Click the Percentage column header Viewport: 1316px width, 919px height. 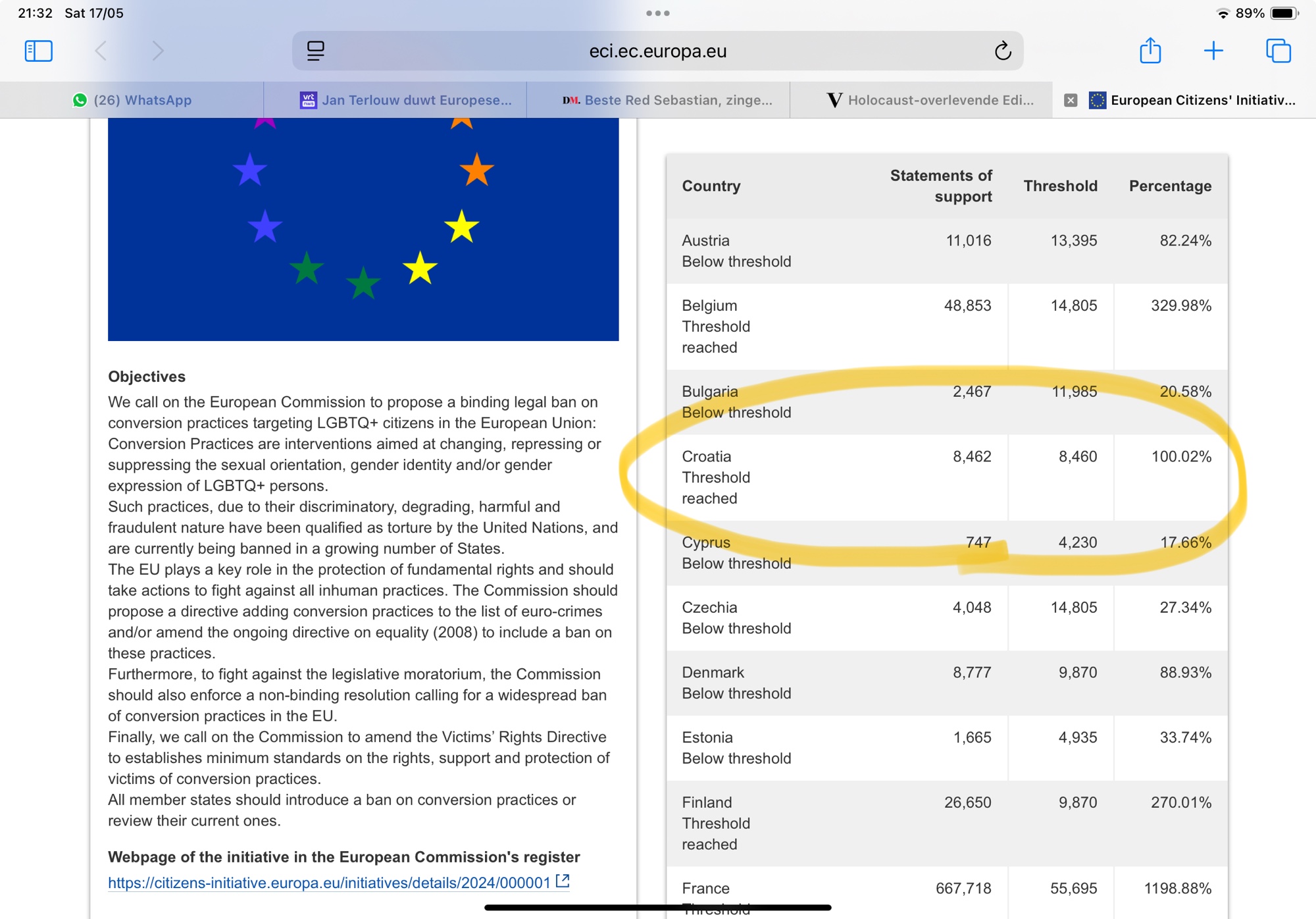[1170, 186]
